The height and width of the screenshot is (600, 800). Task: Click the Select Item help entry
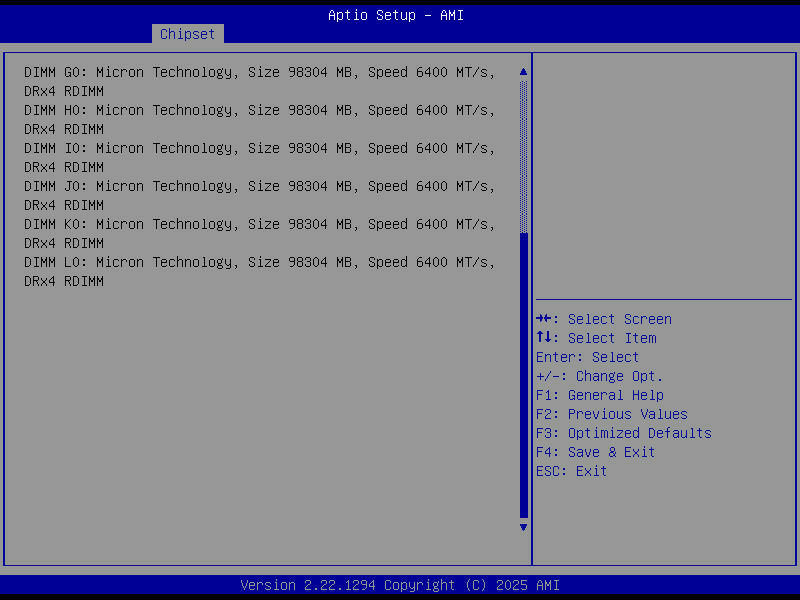click(595, 337)
